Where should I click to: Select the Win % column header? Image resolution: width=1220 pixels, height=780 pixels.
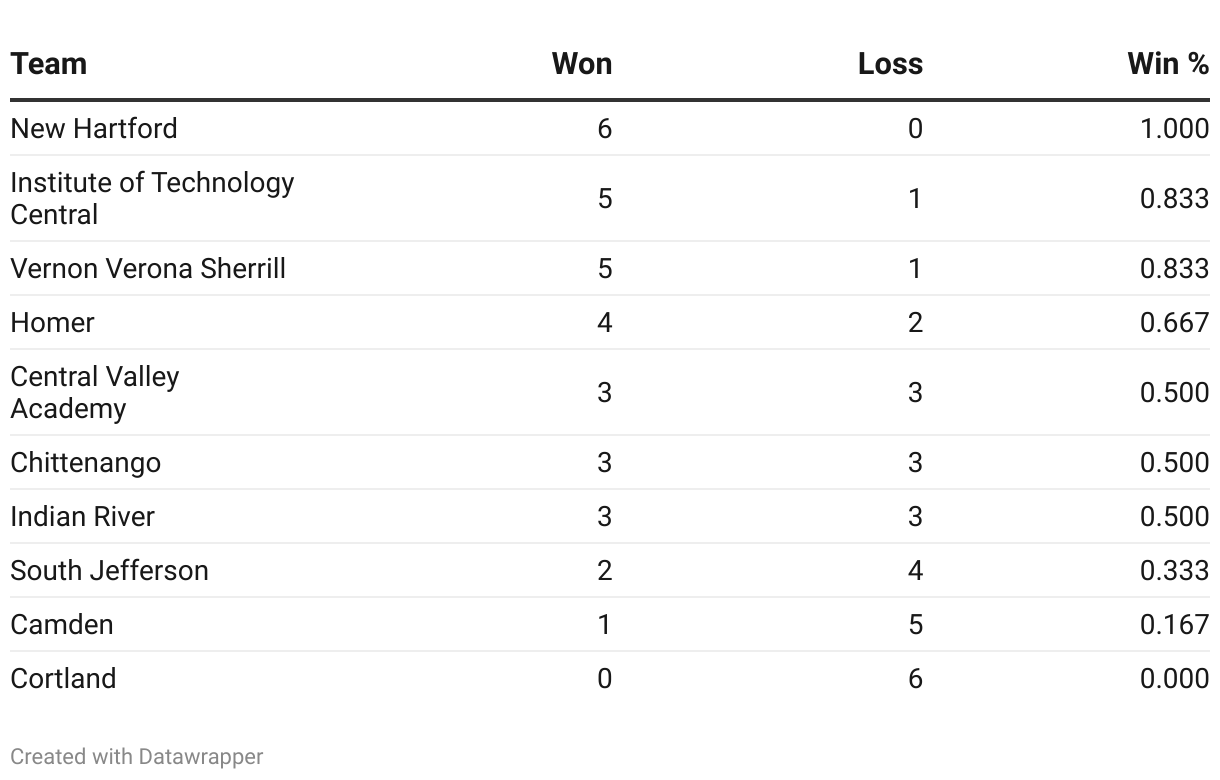1167,64
